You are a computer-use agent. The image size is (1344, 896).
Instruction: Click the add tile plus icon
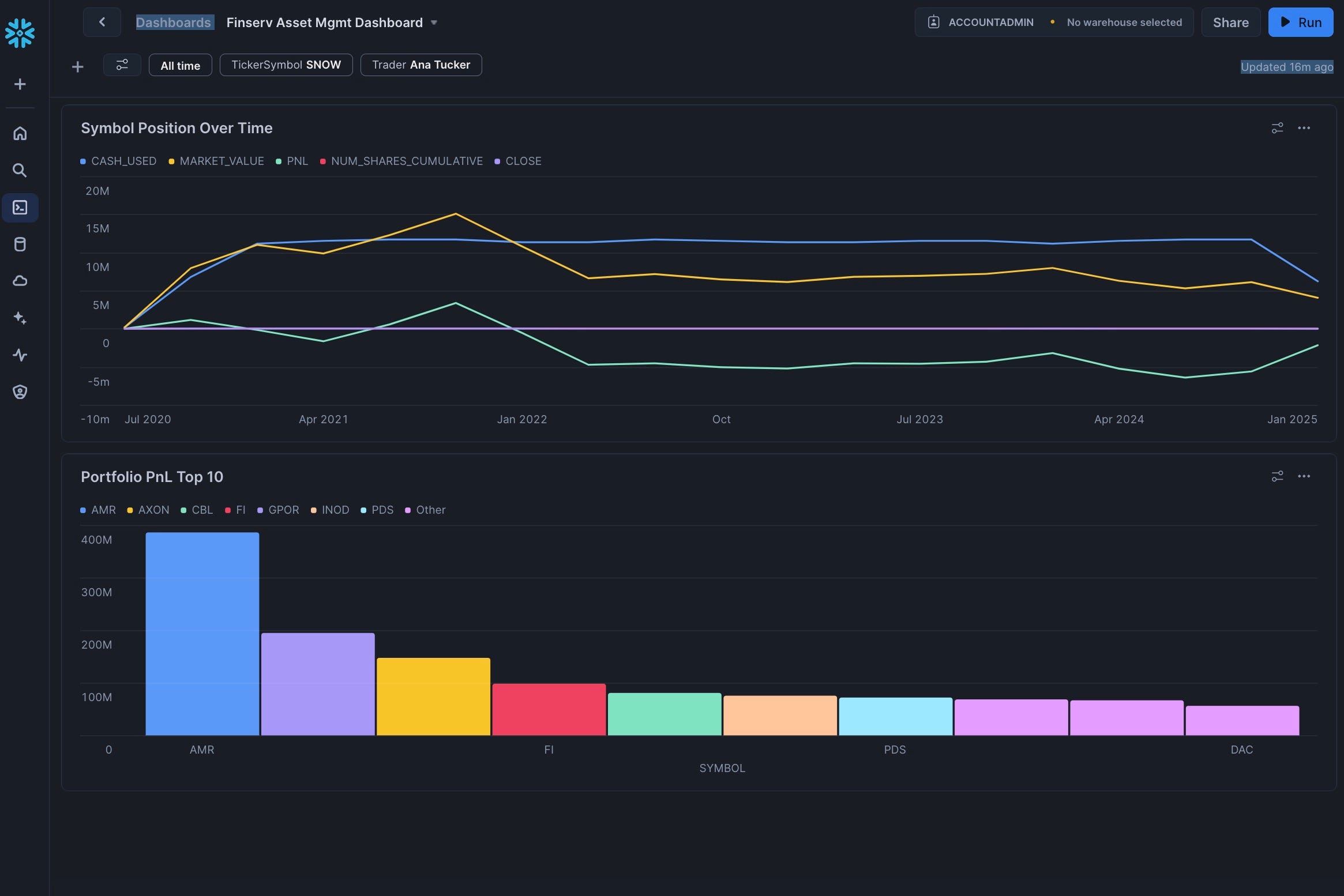pyautogui.click(x=77, y=67)
